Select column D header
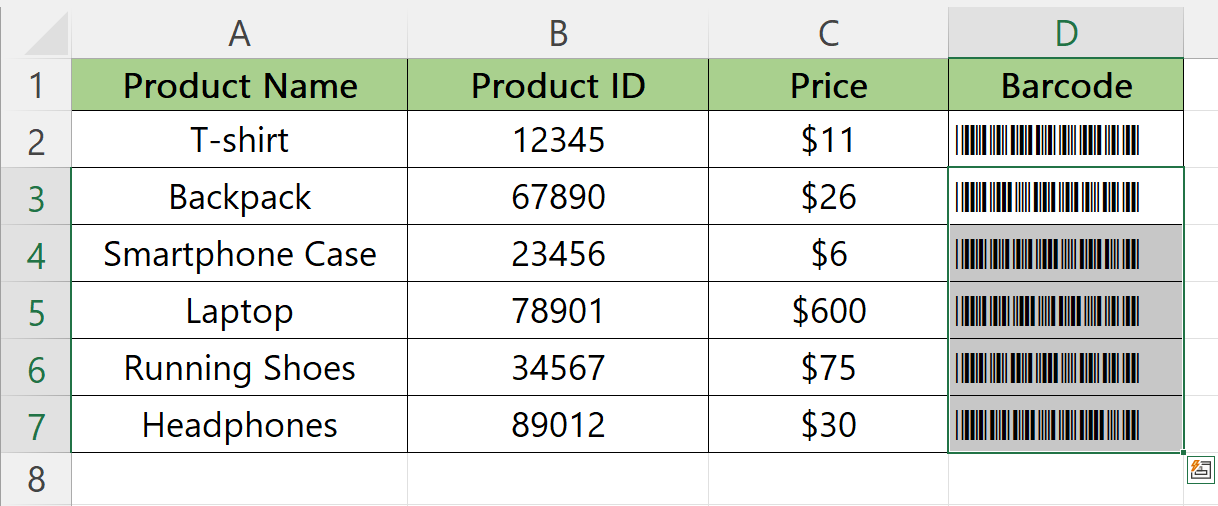Image resolution: width=1218 pixels, height=506 pixels. pyautogui.click(x=1066, y=34)
